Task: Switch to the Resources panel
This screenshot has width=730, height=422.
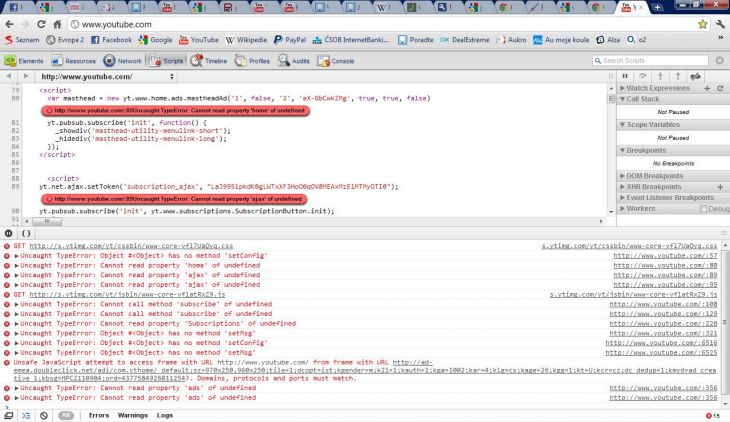Action: (x=74, y=61)
